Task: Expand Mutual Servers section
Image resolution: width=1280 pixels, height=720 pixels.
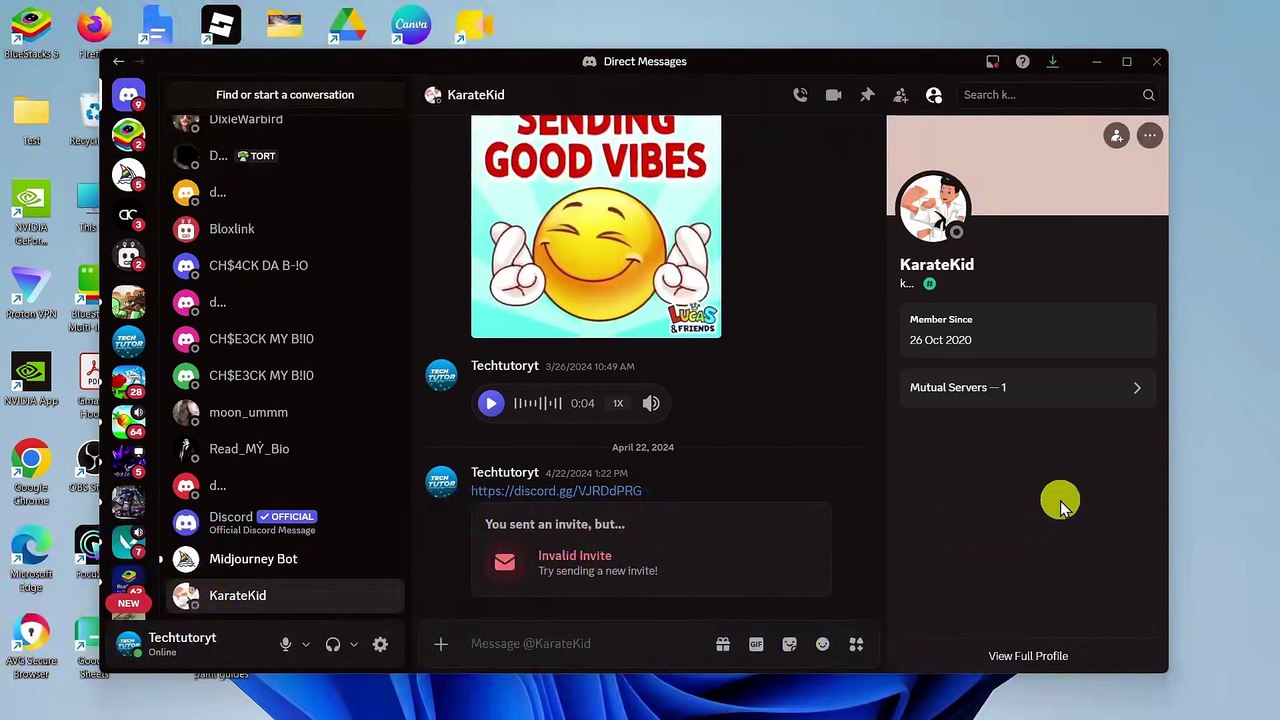Action: pos(1027,388)
